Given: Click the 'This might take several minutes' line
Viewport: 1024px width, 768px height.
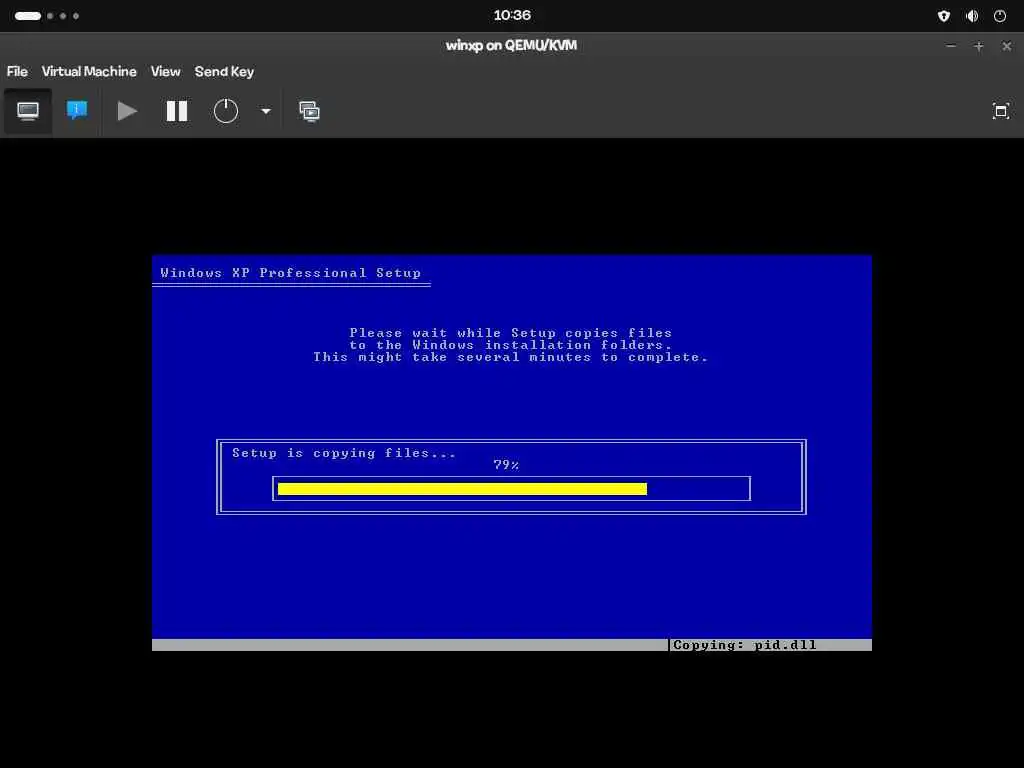Looking at the screenshot, I should click(x=511, y=357).
